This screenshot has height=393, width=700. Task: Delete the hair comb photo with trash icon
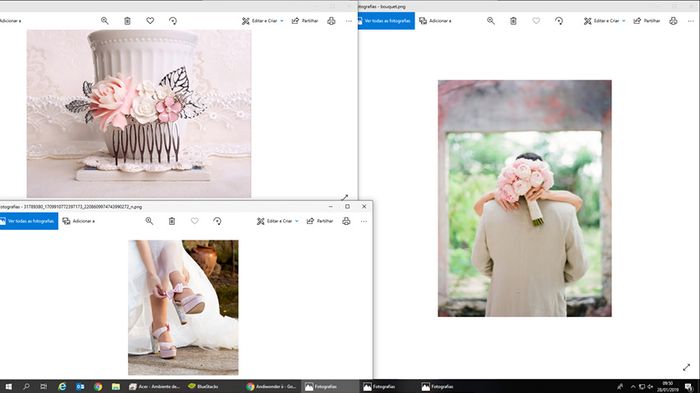click(127, 21)
